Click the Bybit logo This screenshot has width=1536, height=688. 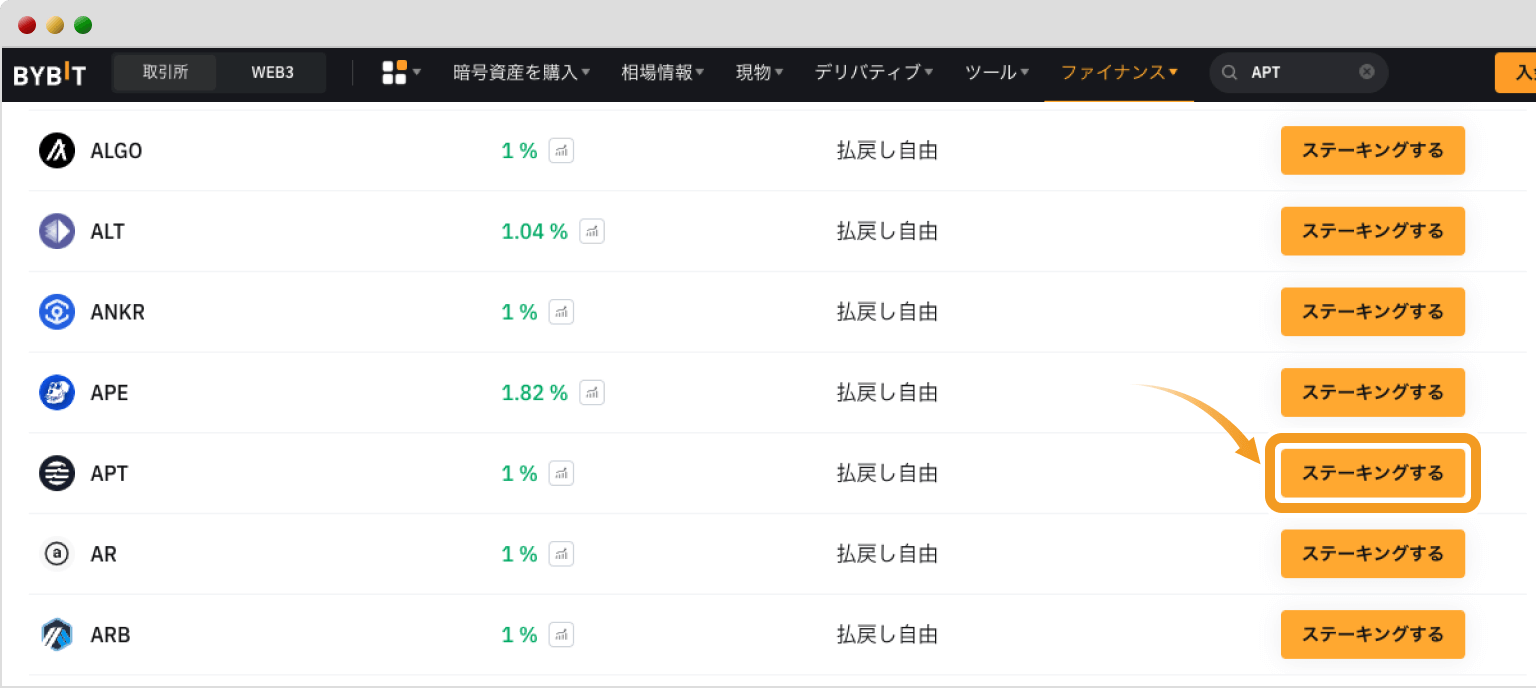click(49, 74)
